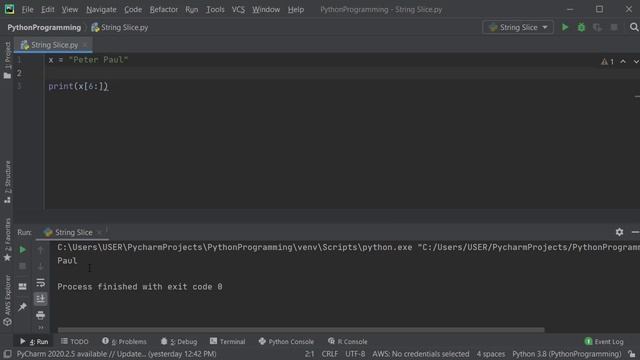Open the Project tool window

click(7, 60)
